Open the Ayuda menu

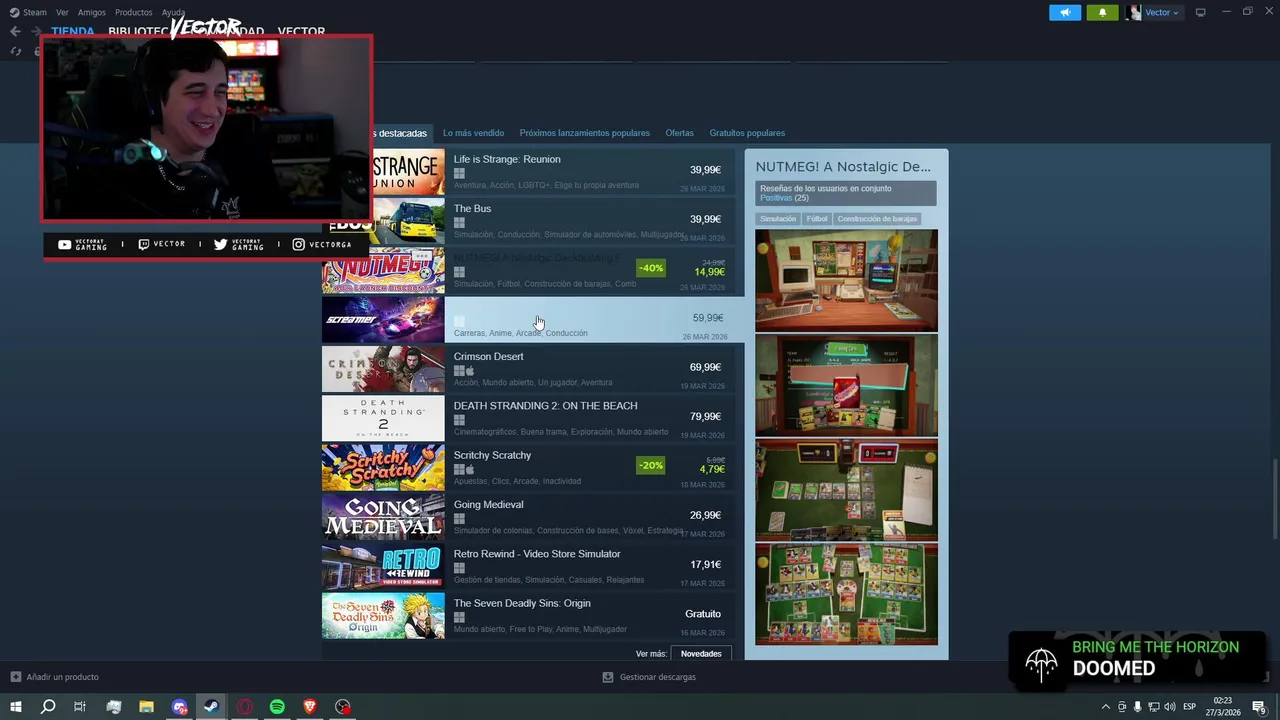173,12
